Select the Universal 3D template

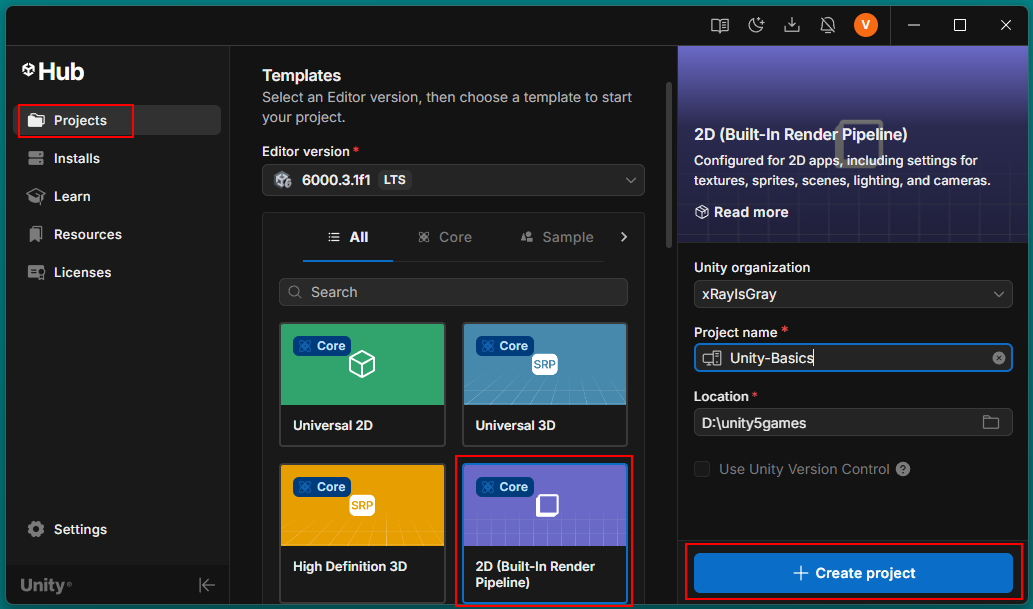(x=544, y=384)
